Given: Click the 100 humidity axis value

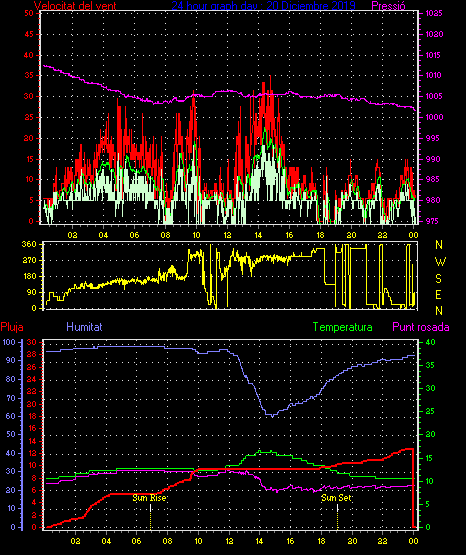Looking at the screenshot, I should [x=9, y=342].
